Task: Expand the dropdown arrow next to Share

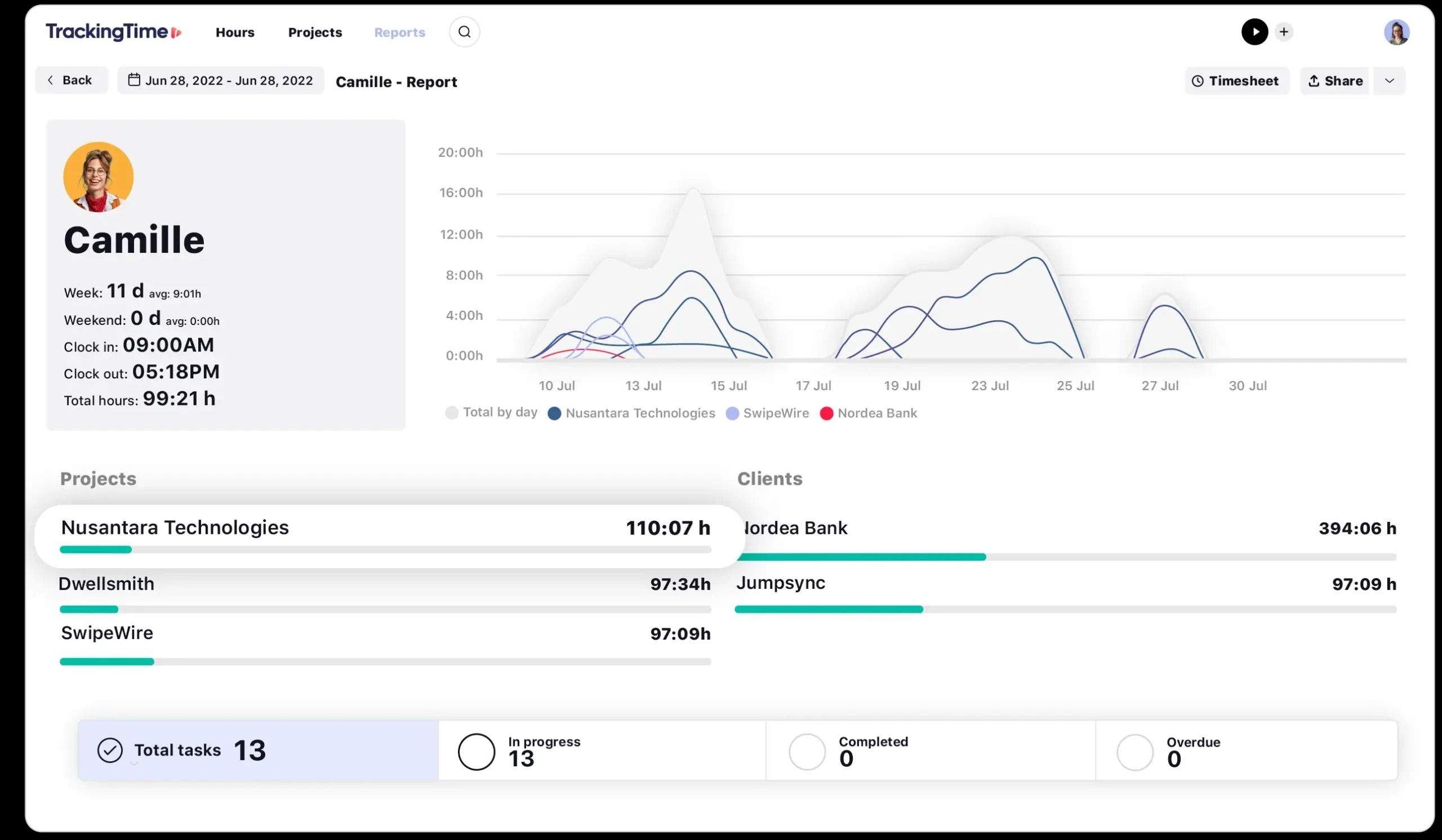Action: pyautogui.click(x=1389, y=81)
